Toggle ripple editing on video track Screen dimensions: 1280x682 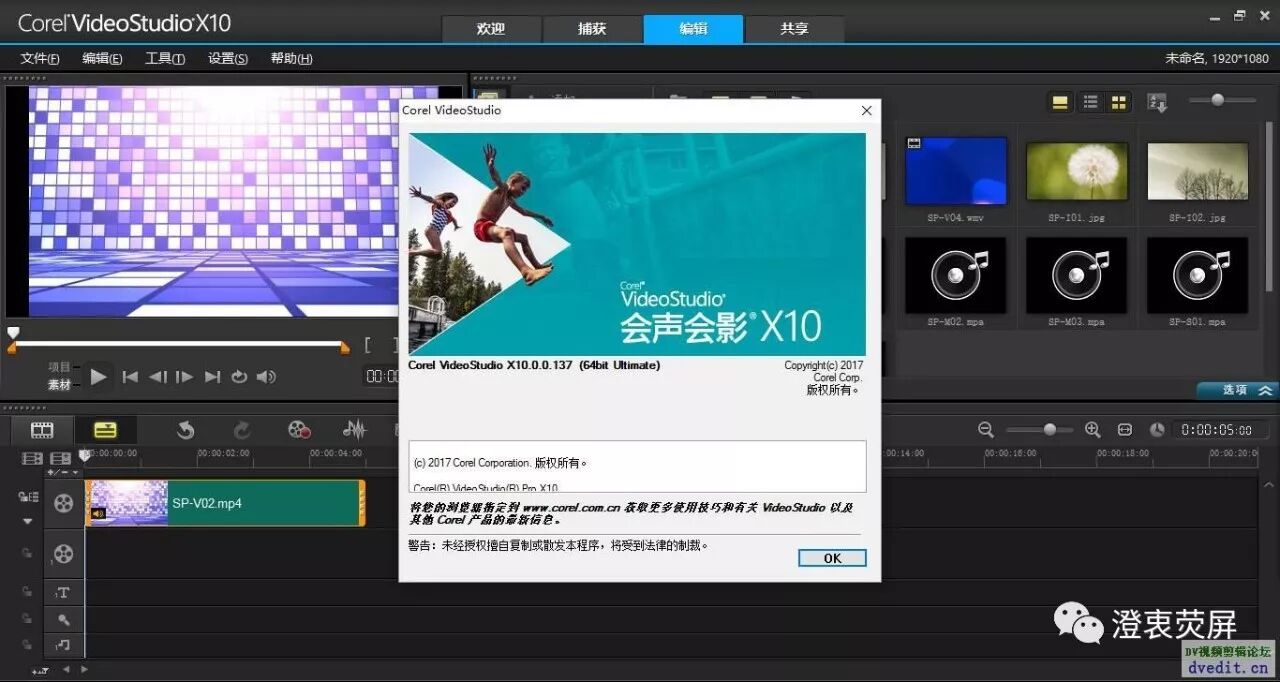[27, 496]
